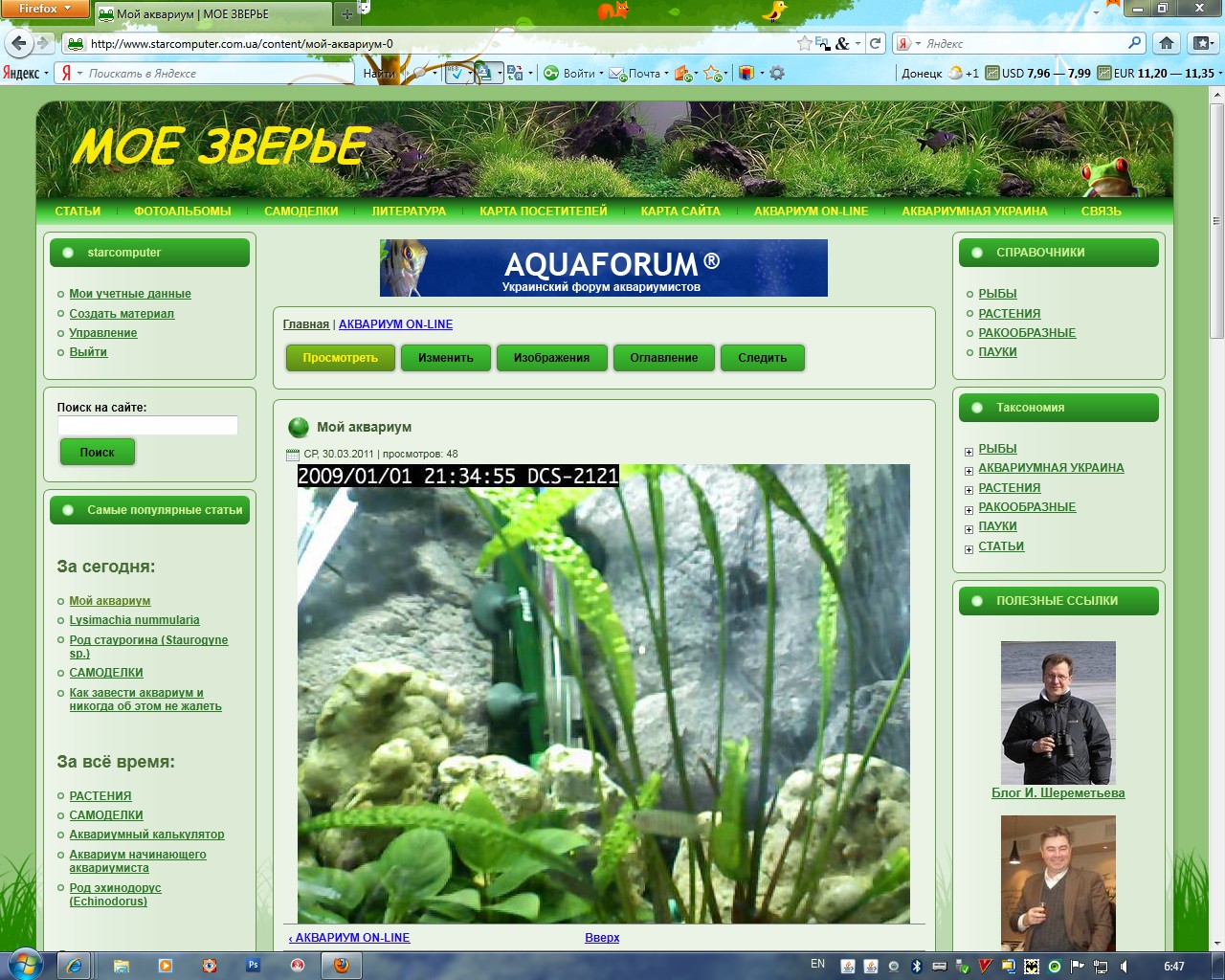Image resolution: width=1225 pixels, height=980 pixels.
Task: Expand the ПАУКИ node in Таксономия tree
Action: coord(969,528)
